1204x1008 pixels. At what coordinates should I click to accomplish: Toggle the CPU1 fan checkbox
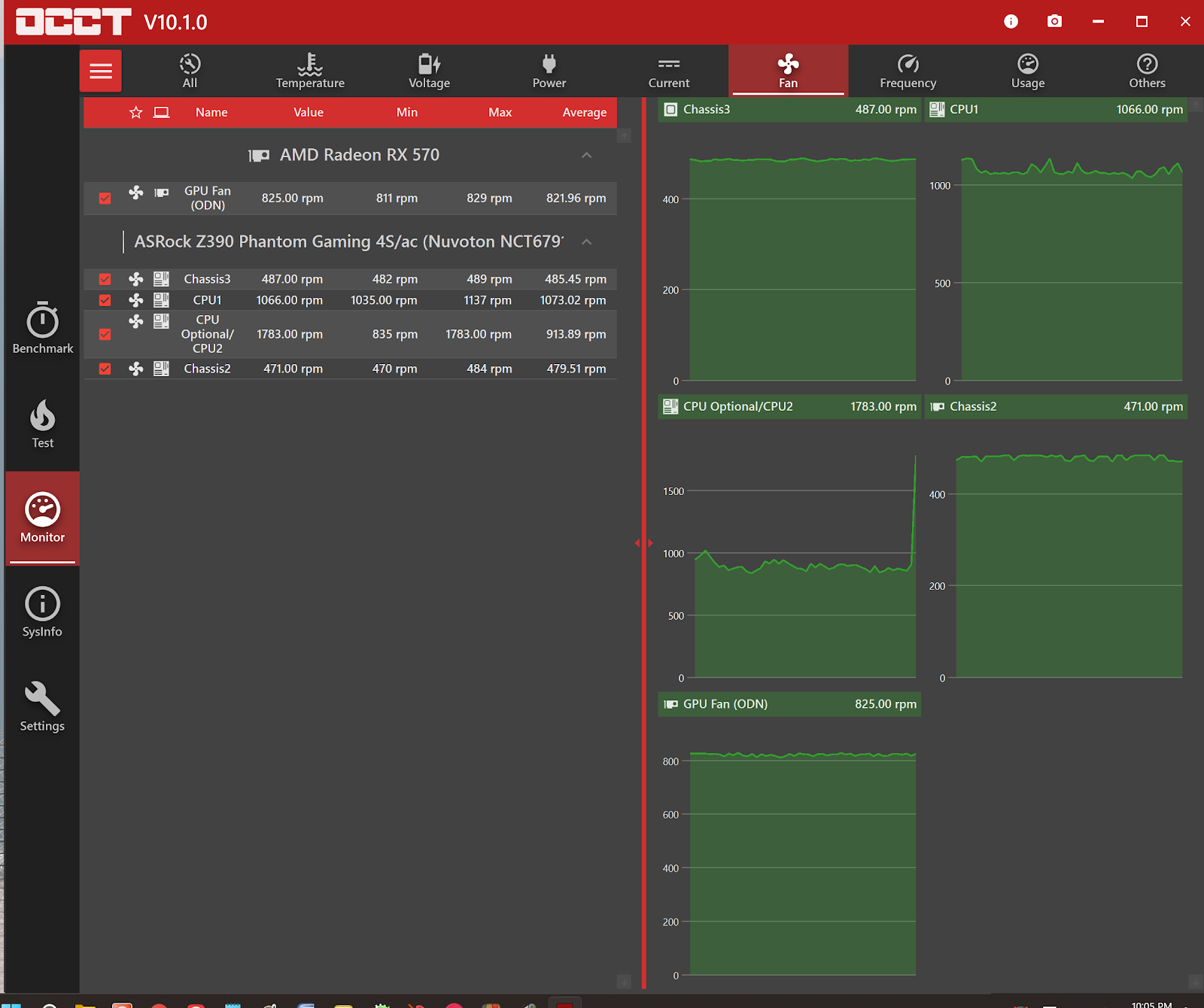pos(105,300)
